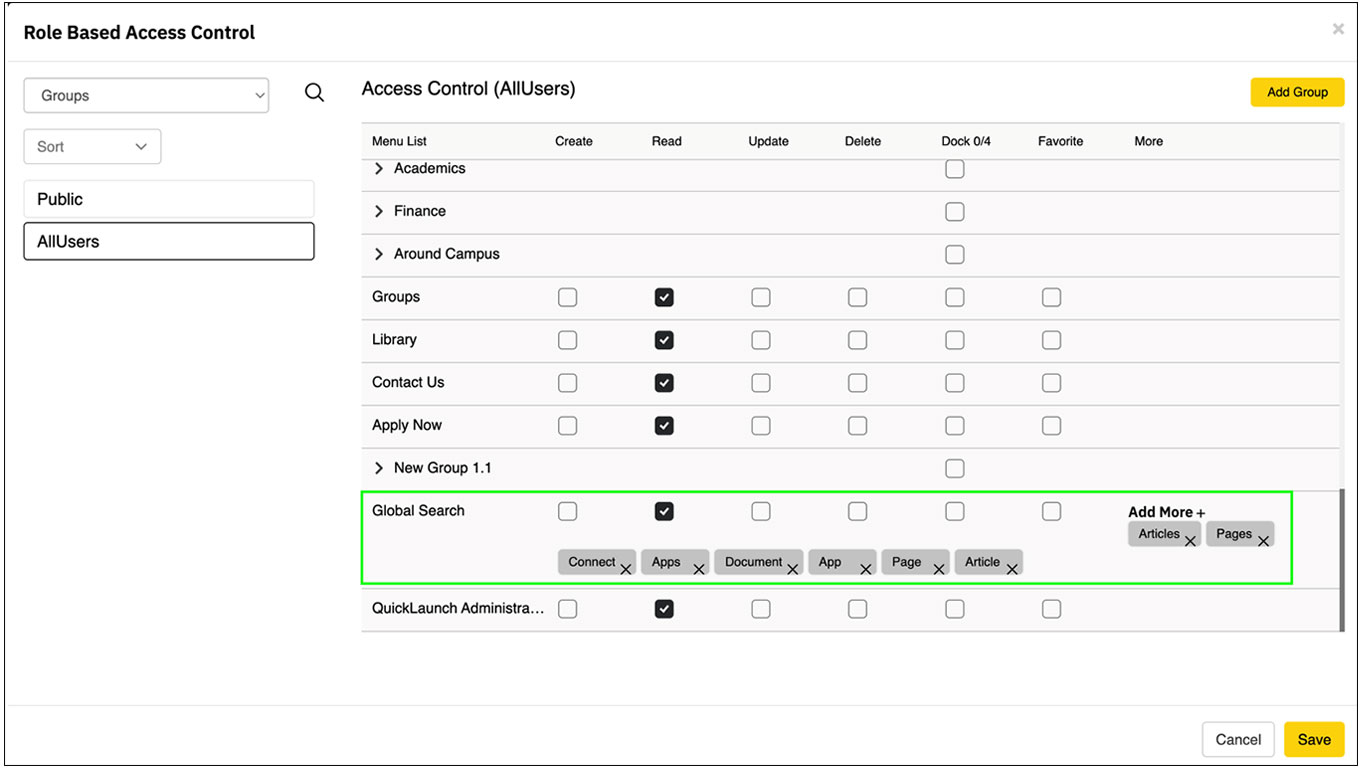Expand the Academics row

(378, 168)
